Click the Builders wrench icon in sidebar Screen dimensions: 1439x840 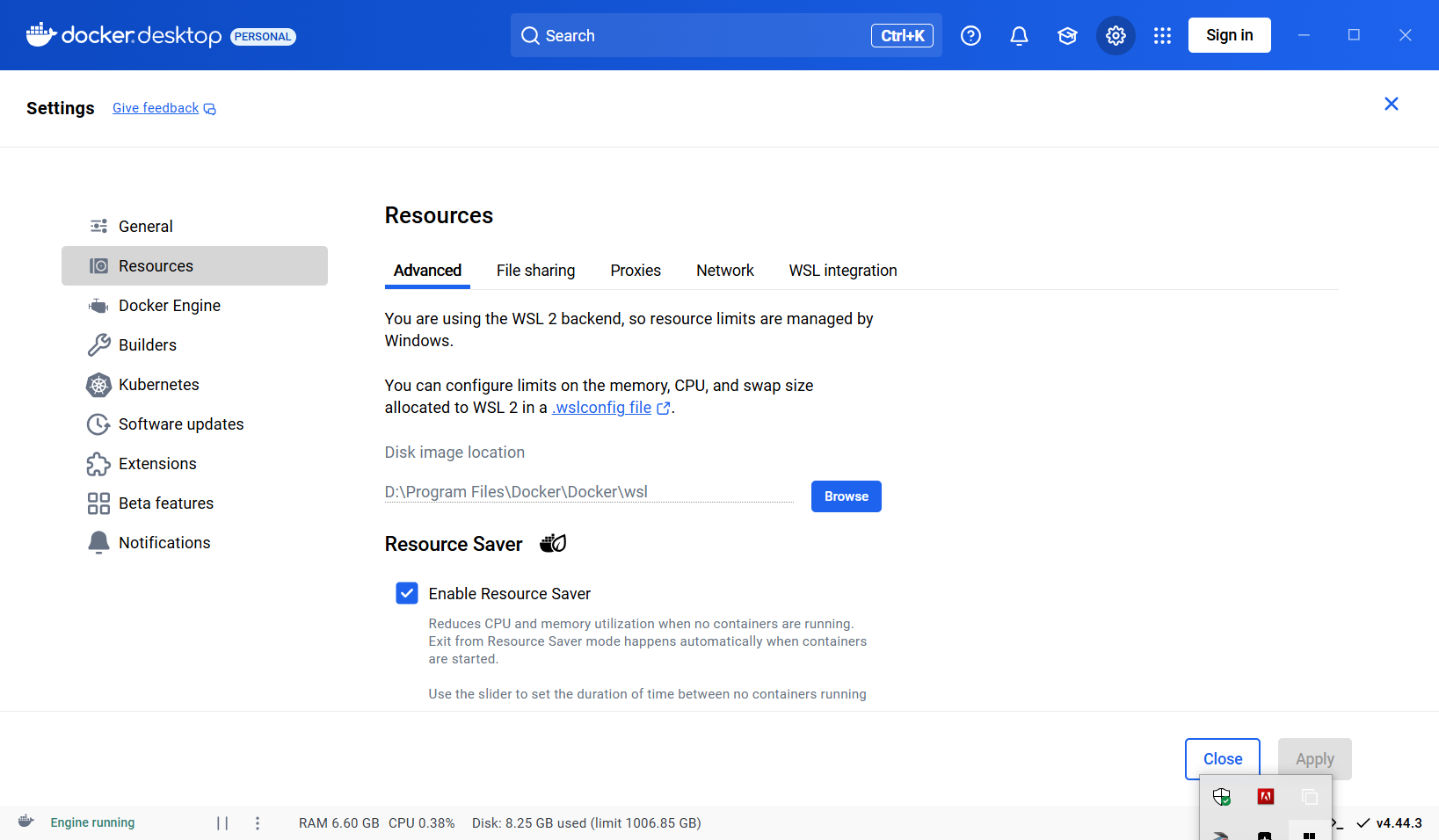pyautogui.click(x=98, y=345)
